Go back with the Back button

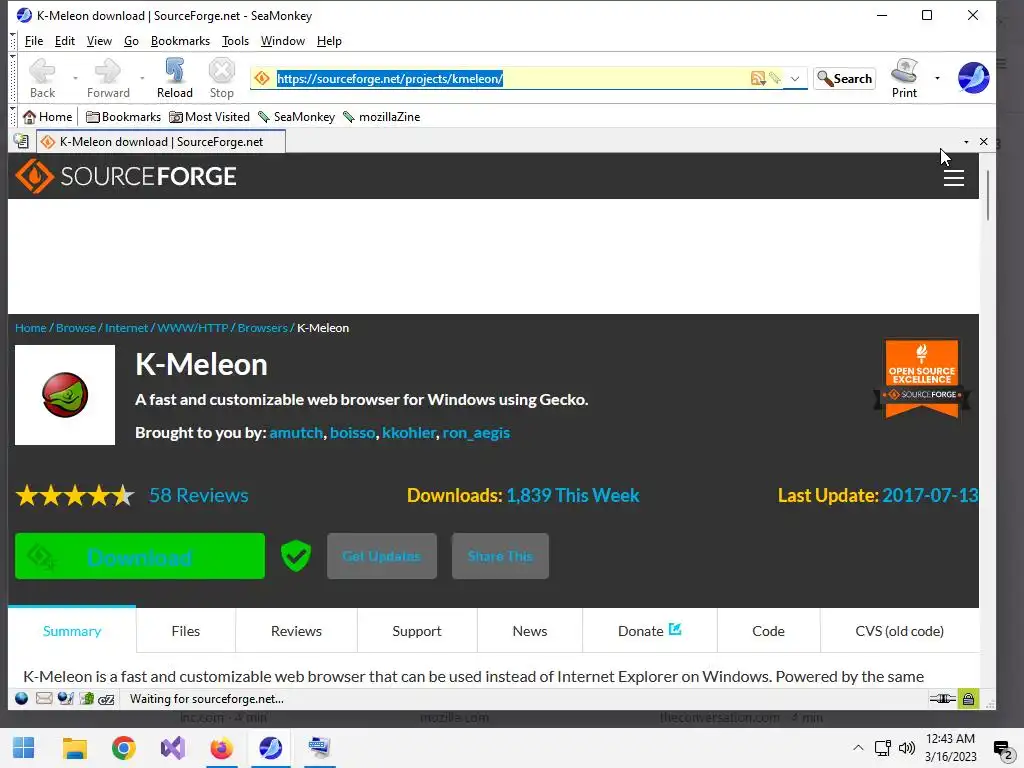(42, 78)
